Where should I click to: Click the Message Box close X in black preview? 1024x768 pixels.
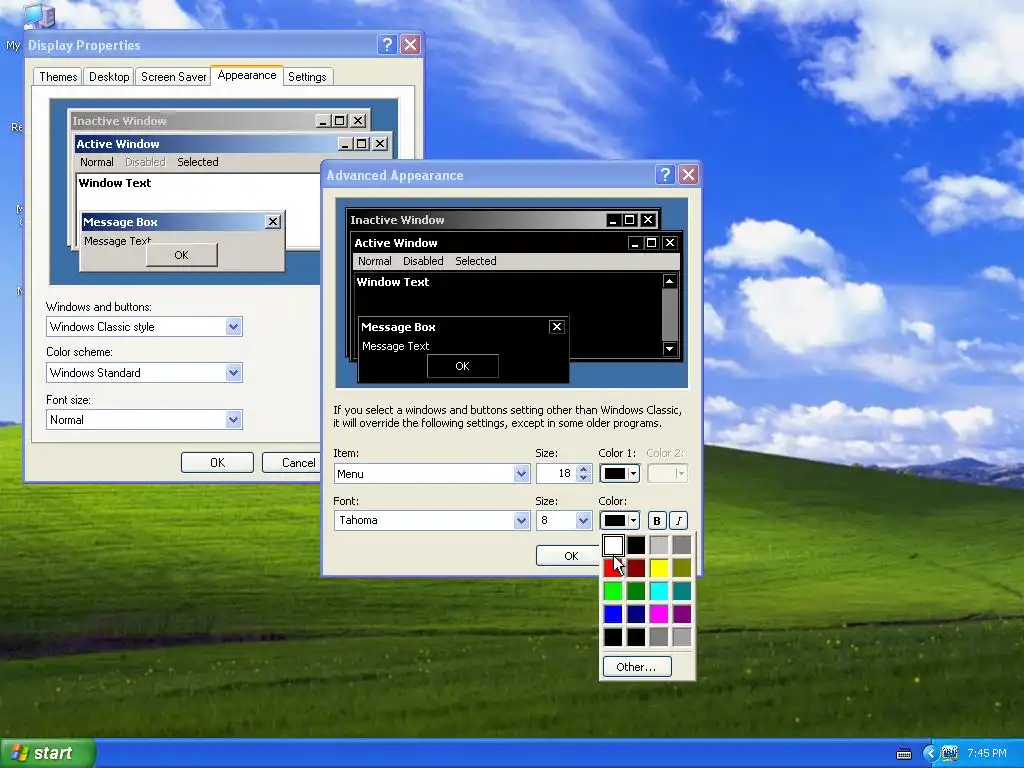click(x=556, y=327)
